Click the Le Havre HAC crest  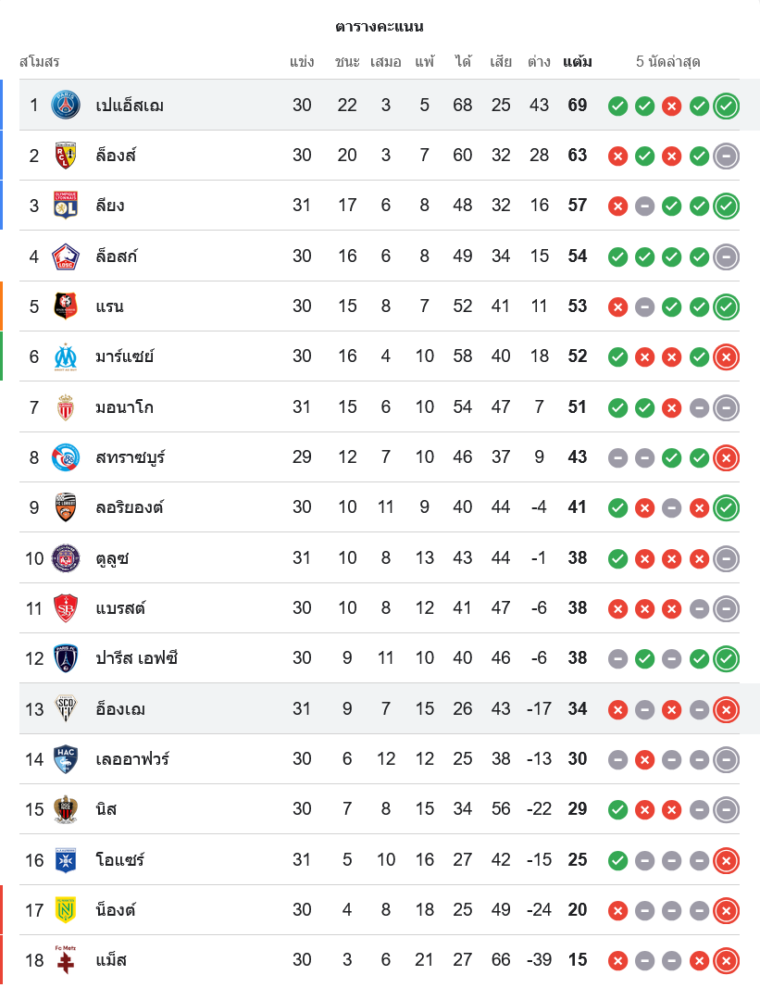click(x=66, y=759)
